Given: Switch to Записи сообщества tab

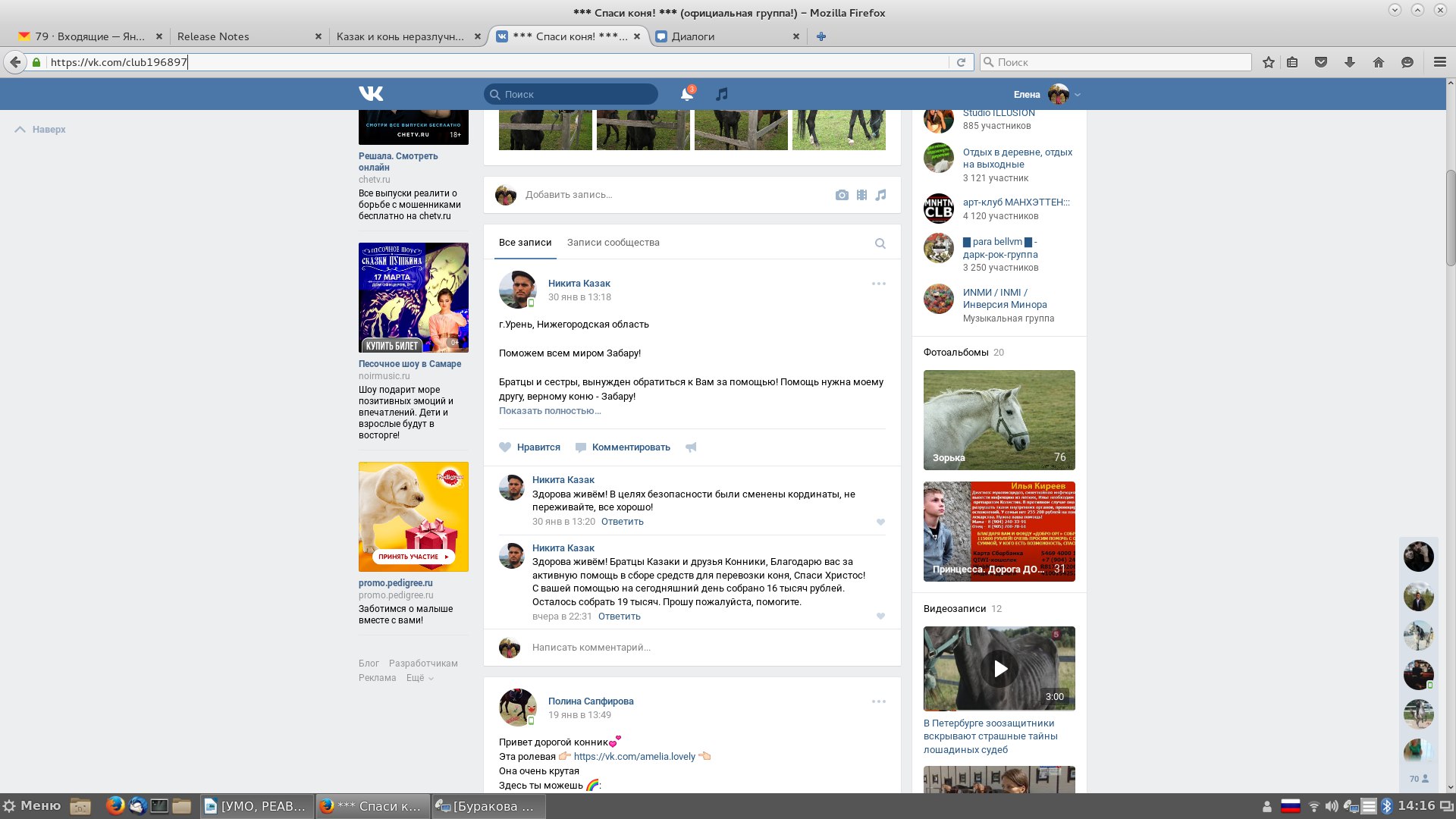Looking at the screenshot, I should [613, 243].
